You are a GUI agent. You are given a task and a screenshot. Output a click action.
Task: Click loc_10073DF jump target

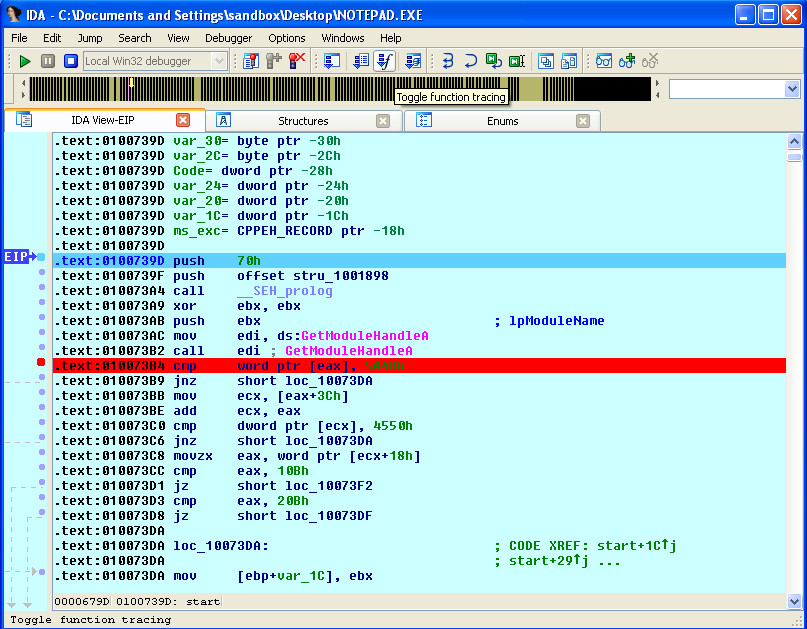[328, 516]
